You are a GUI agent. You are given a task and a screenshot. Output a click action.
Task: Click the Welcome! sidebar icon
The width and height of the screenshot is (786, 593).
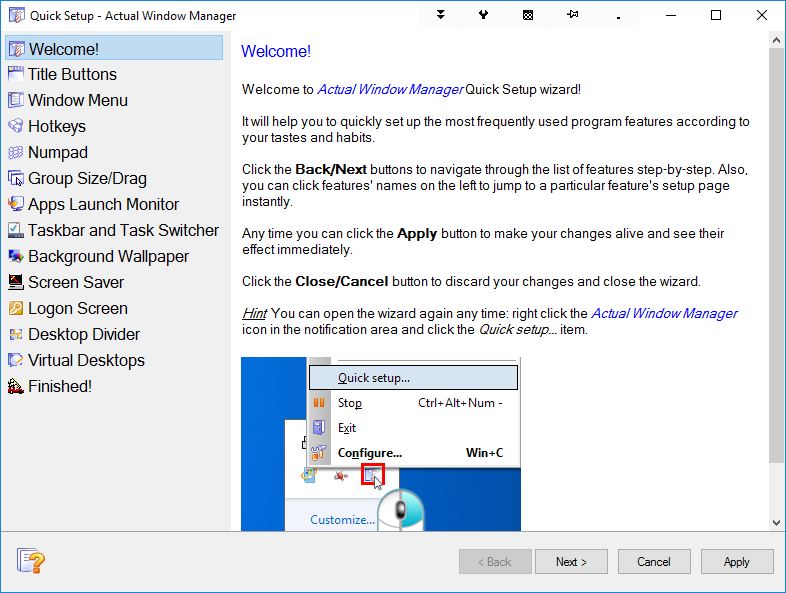16,49
